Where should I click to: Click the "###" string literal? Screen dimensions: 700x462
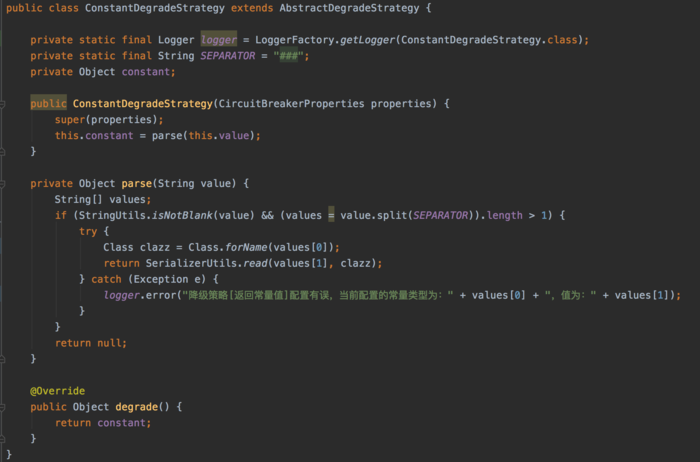288,56
